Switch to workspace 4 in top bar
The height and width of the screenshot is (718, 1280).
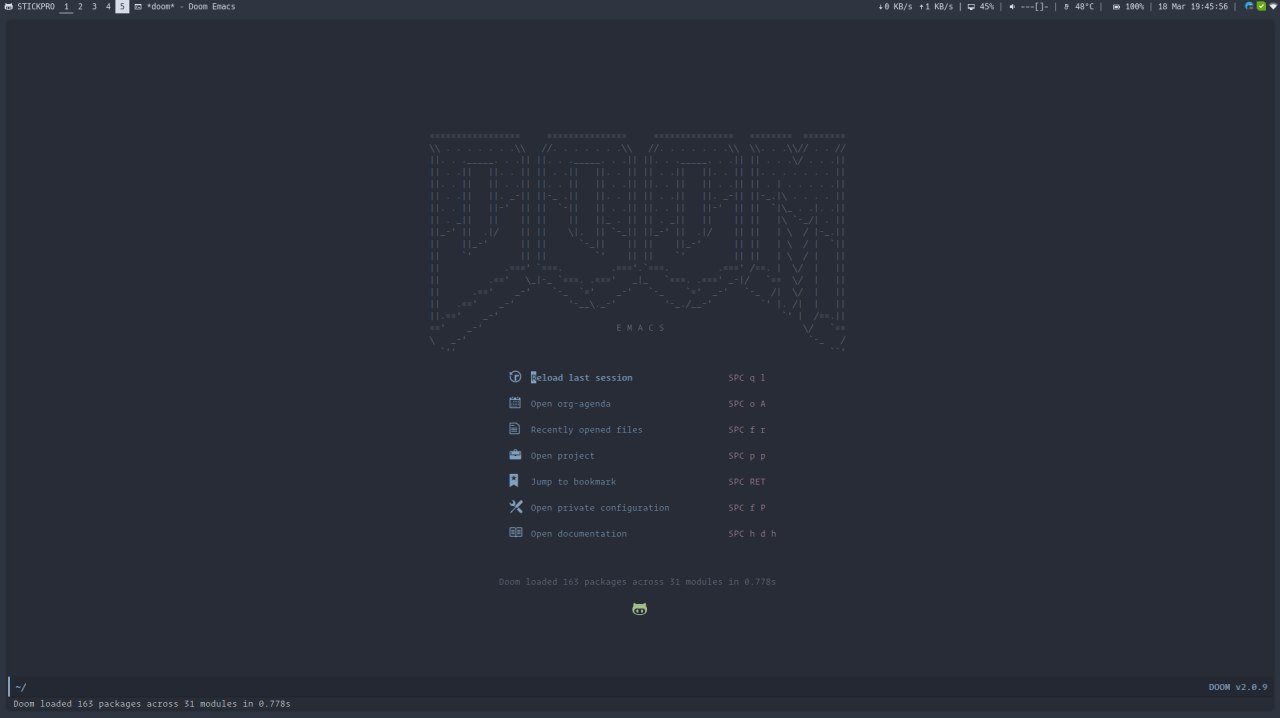108,6
